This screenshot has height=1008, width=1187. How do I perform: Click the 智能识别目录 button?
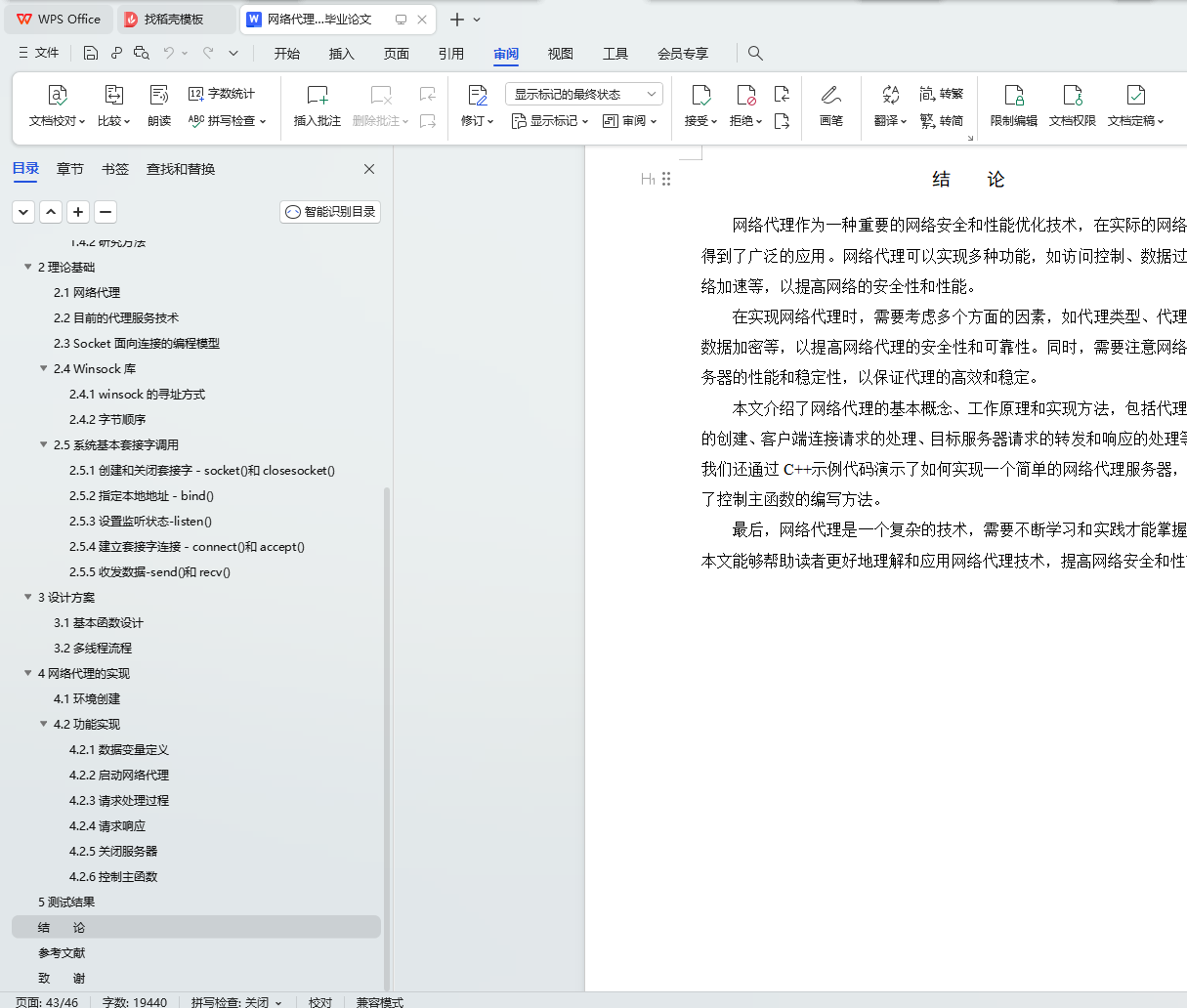tap(330, 212)
